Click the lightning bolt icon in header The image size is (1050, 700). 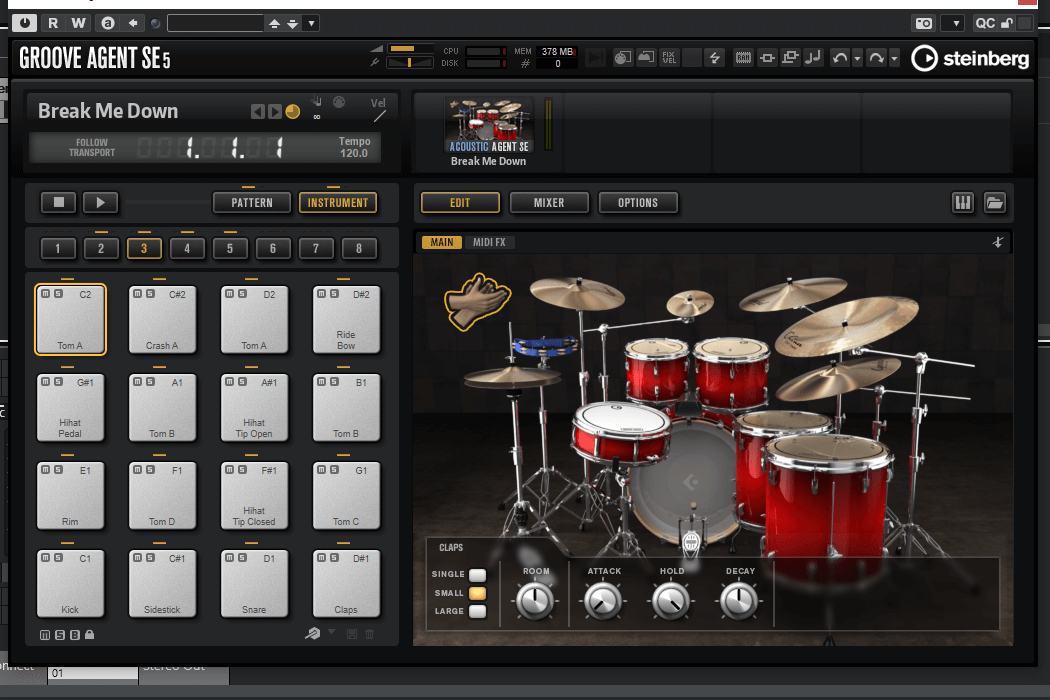tap(715, 58)
